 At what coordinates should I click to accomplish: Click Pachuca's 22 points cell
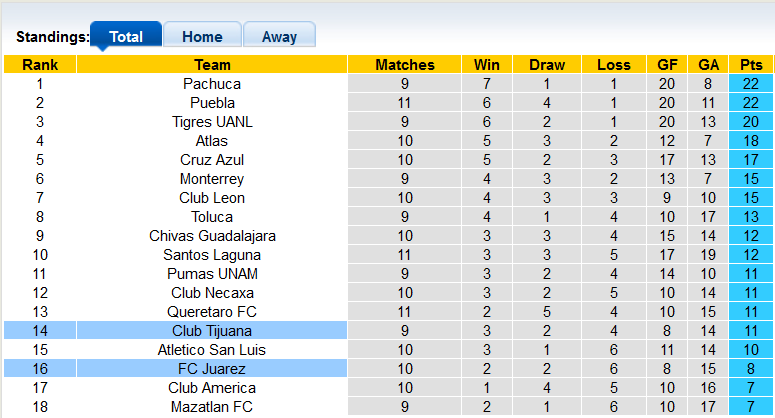[x=751, y=84]
